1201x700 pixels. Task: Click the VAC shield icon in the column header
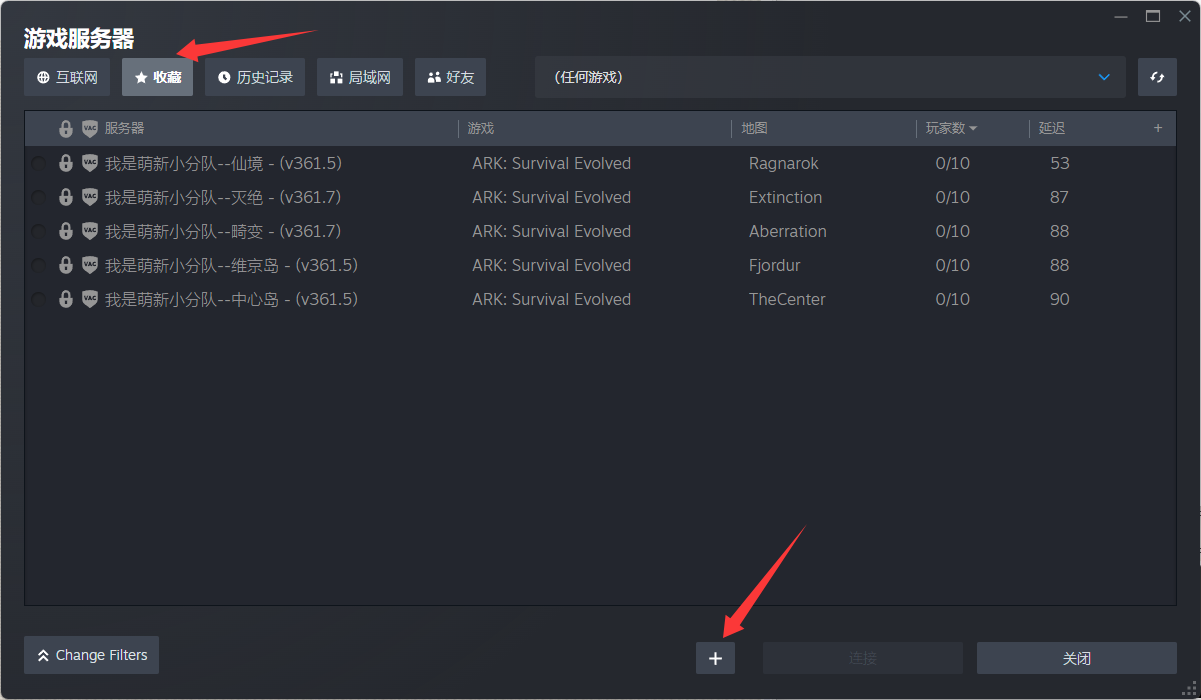pyautogui.click(x=90, y=129)
